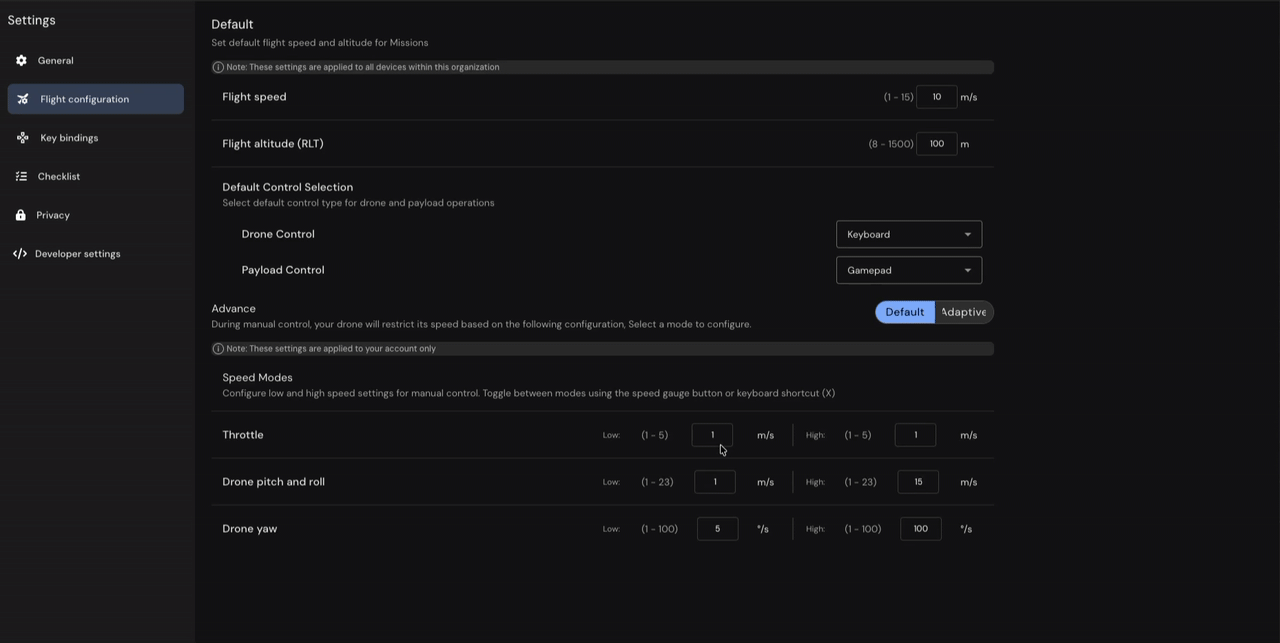Open the Drone Control dropdown
This screenshot has height=643, width=1280.
908,234
